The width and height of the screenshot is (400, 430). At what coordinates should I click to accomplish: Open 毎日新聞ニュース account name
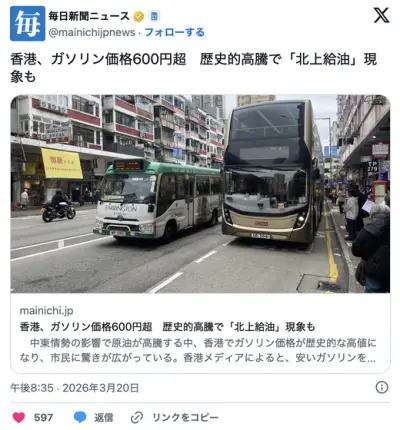89,16
